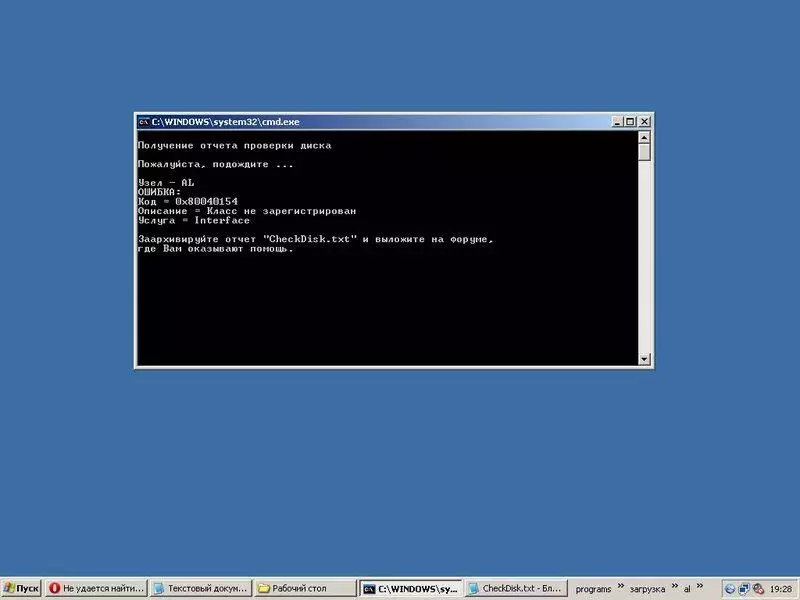Click the 'Получение отчета проверки диска' line
800x600 pixels.
click(x=235, y=146)
